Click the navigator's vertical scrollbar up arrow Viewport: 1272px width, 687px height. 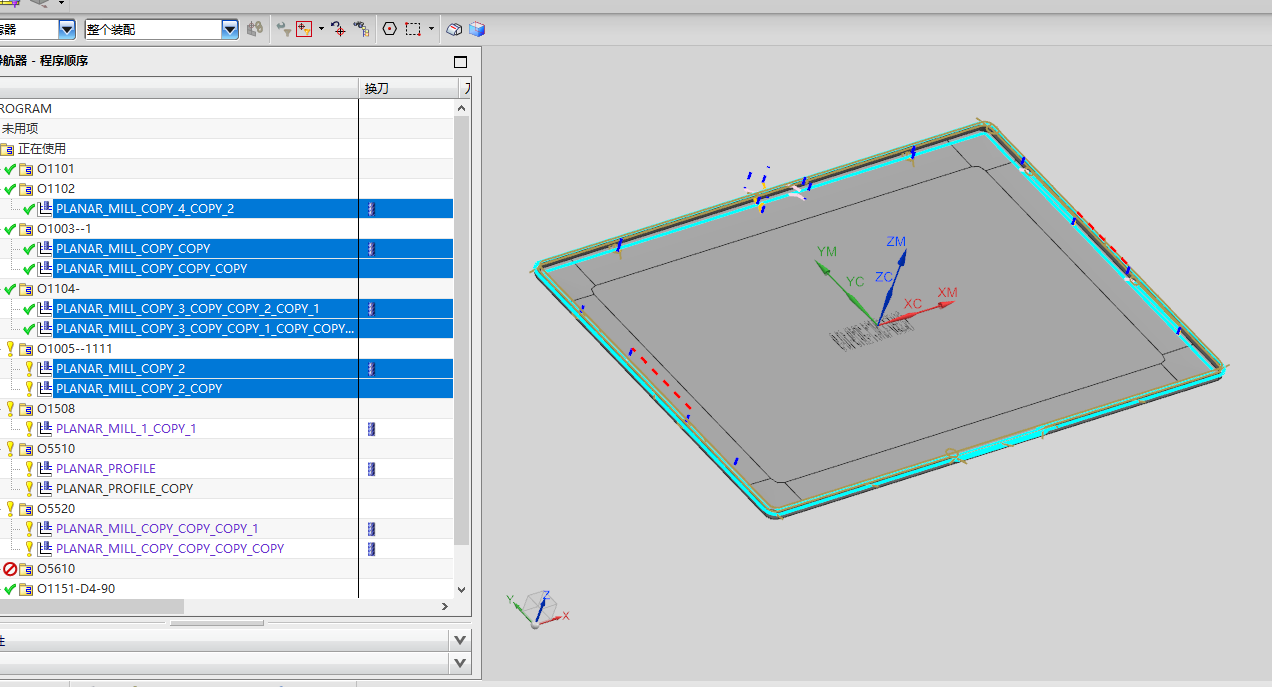pyautogui.click(x=462, y=108)
